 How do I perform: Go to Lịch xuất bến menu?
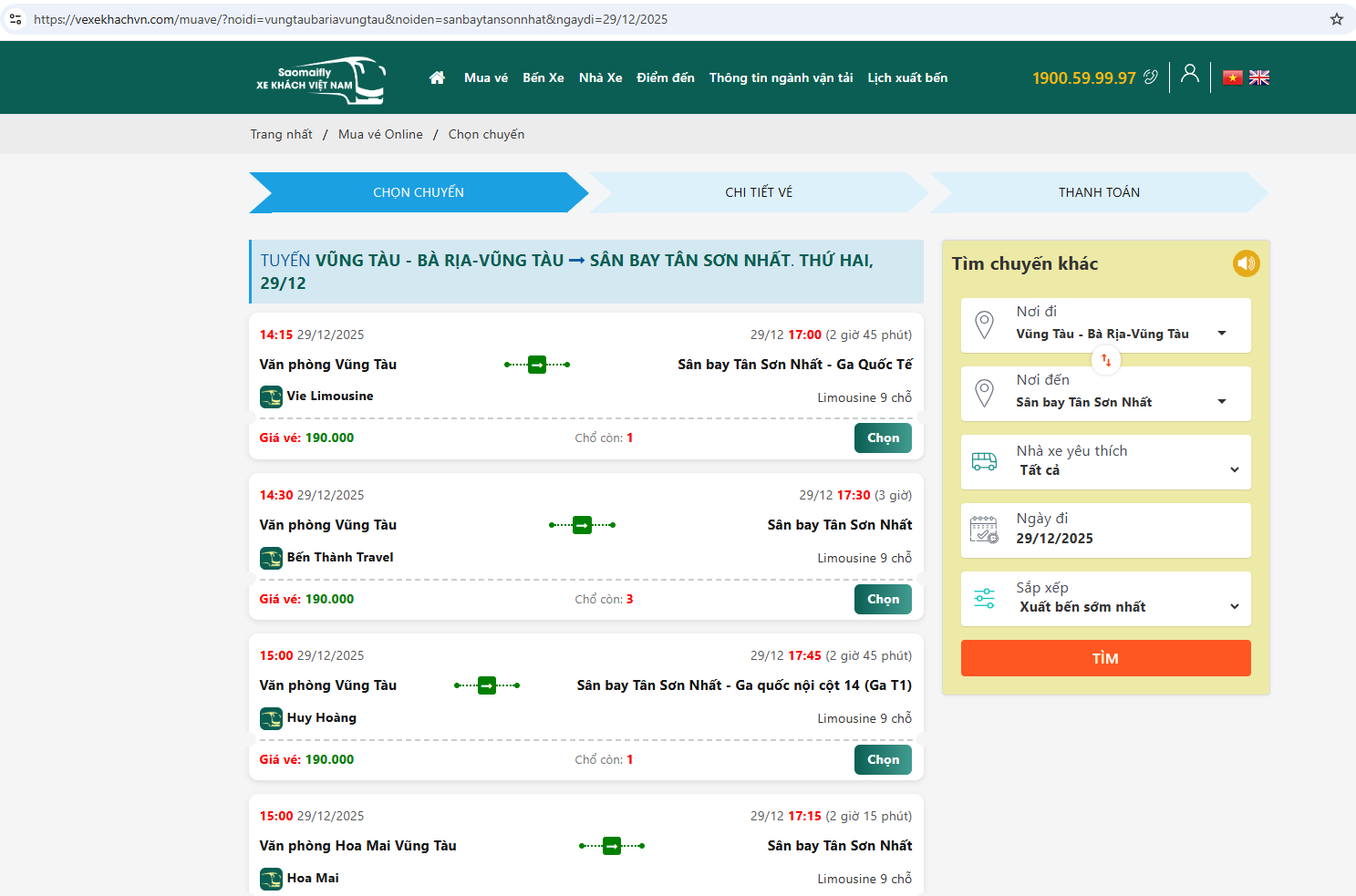pos(906,77)
